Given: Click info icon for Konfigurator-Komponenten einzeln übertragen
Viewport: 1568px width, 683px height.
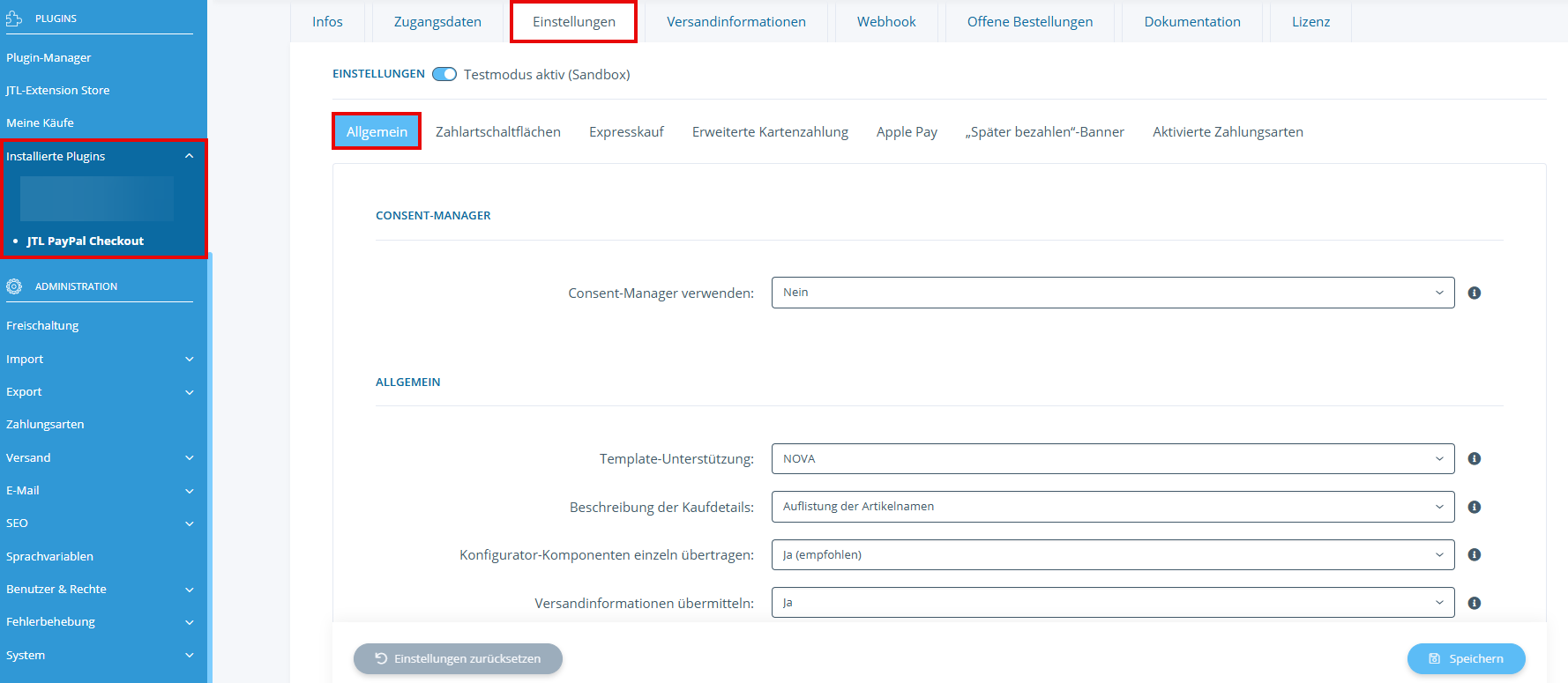Looking at the screenshot, I should click(1474, 555).
